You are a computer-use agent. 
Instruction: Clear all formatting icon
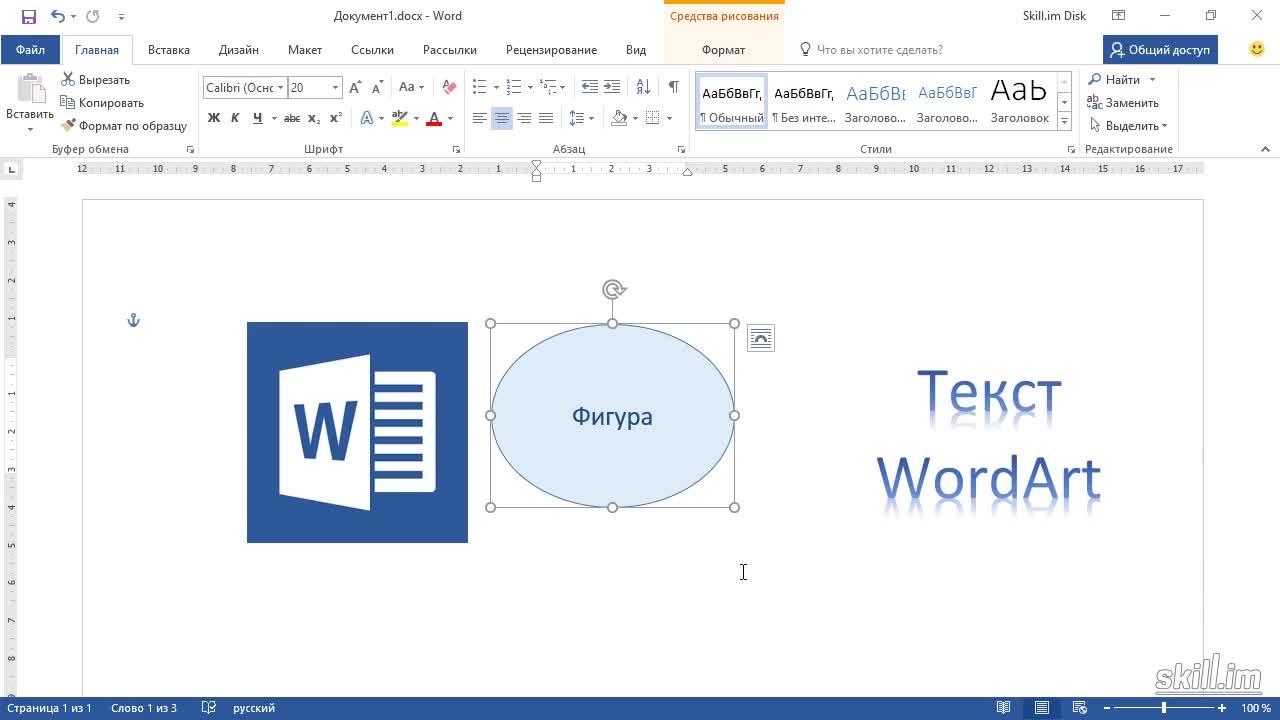tap(449, 88)
